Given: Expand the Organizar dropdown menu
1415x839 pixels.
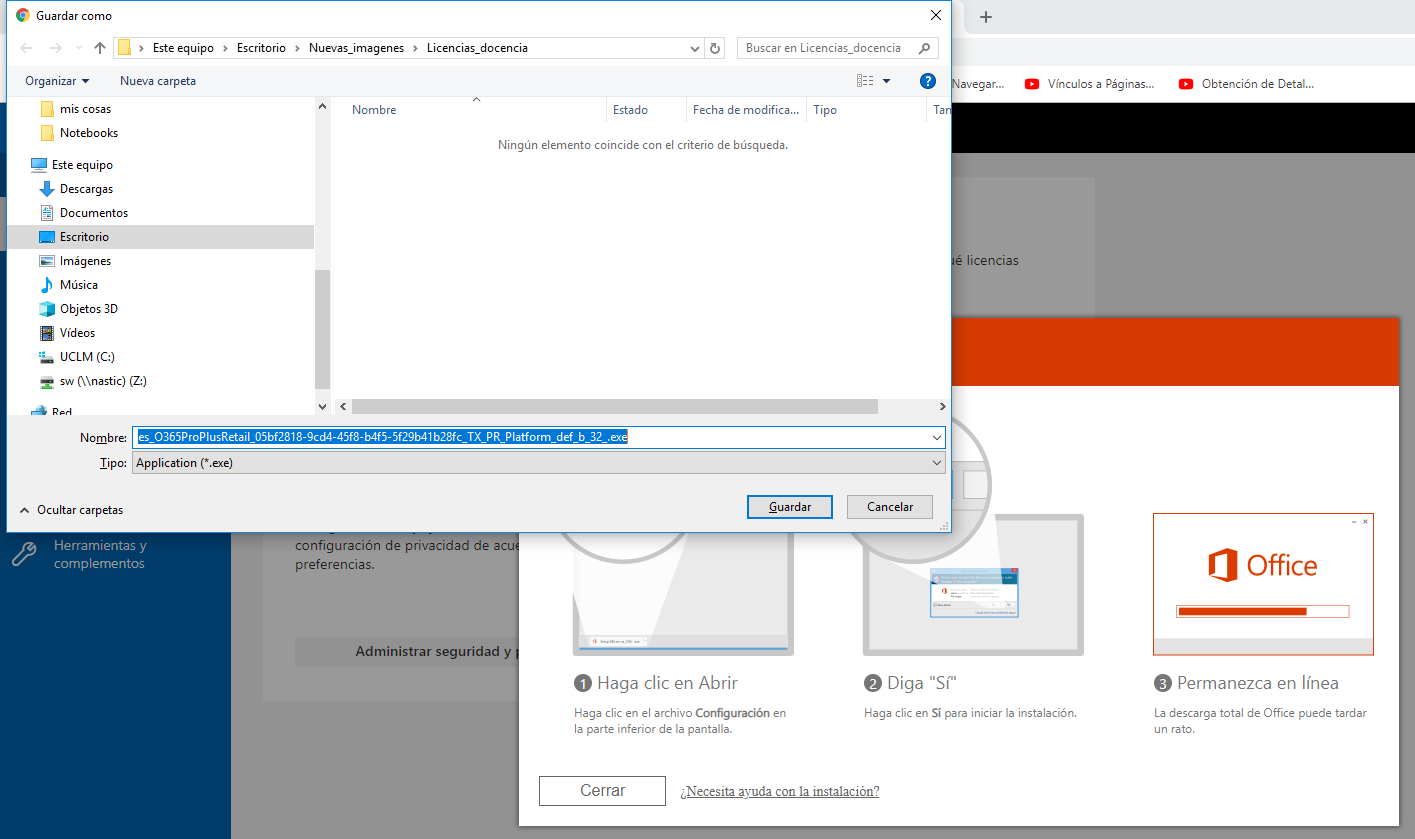Looking at the screenshot, I should 57,81.
